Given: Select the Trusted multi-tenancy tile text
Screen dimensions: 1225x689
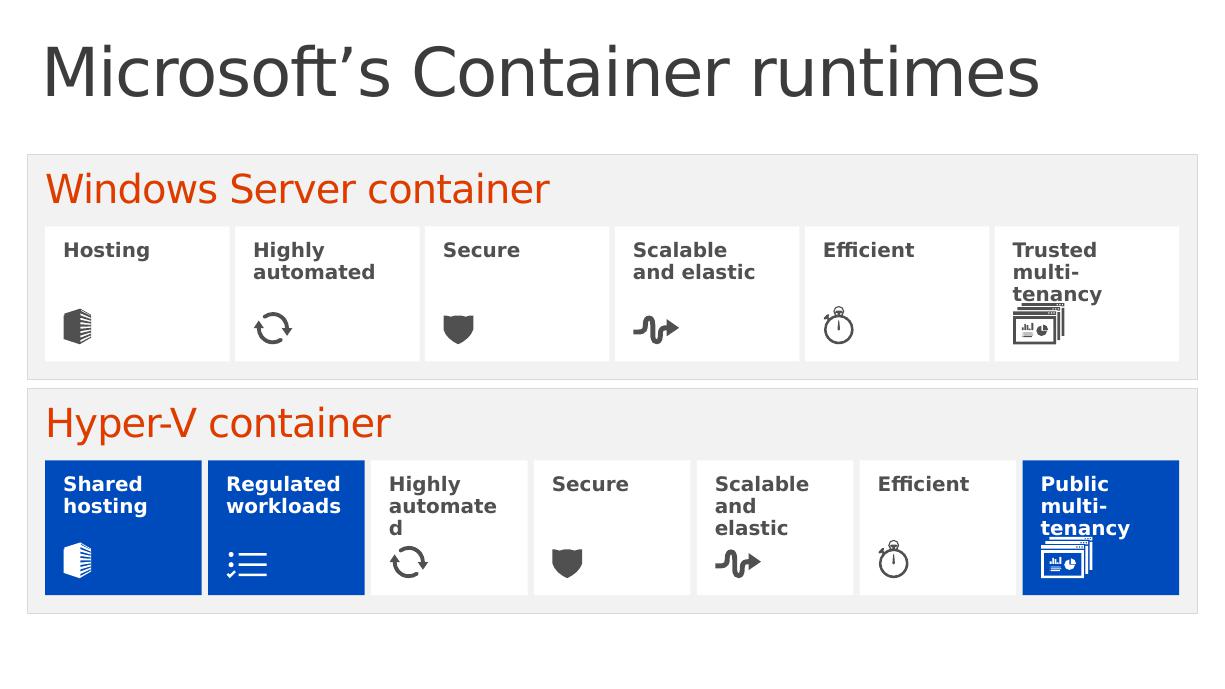Looking at the screenshot, I should pos(1057,272).
